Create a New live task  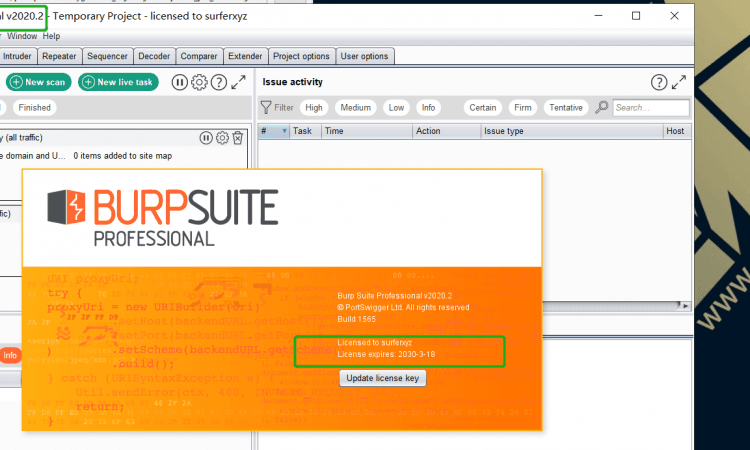(x=118, y=82)
